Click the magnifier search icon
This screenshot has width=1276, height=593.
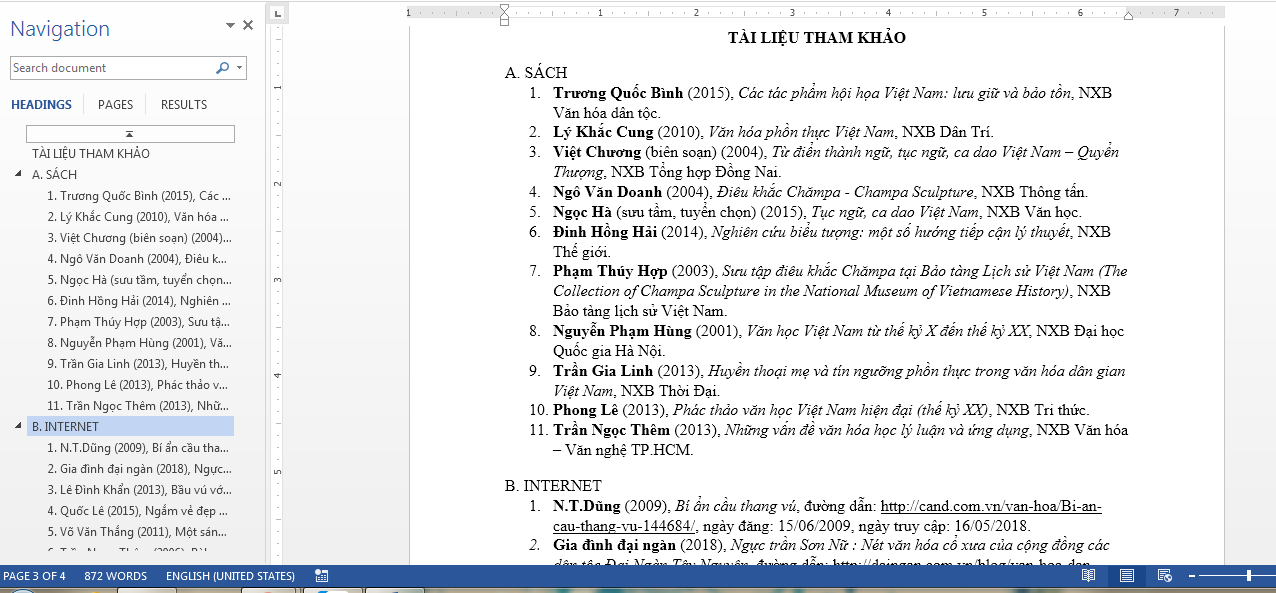tap(222, 68)
